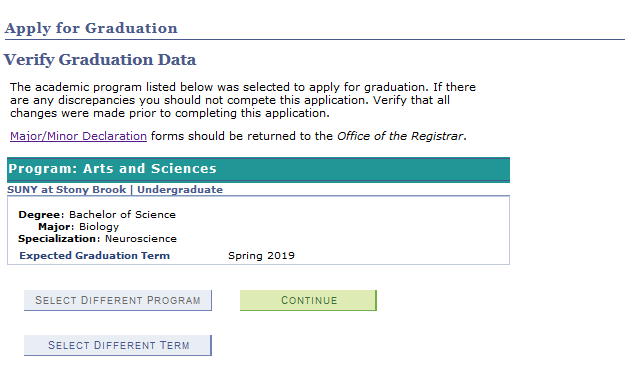Open the Major/Minor Declaration link
The height and width of the screenshot is (378, 644).
click(x=78, y=136)
